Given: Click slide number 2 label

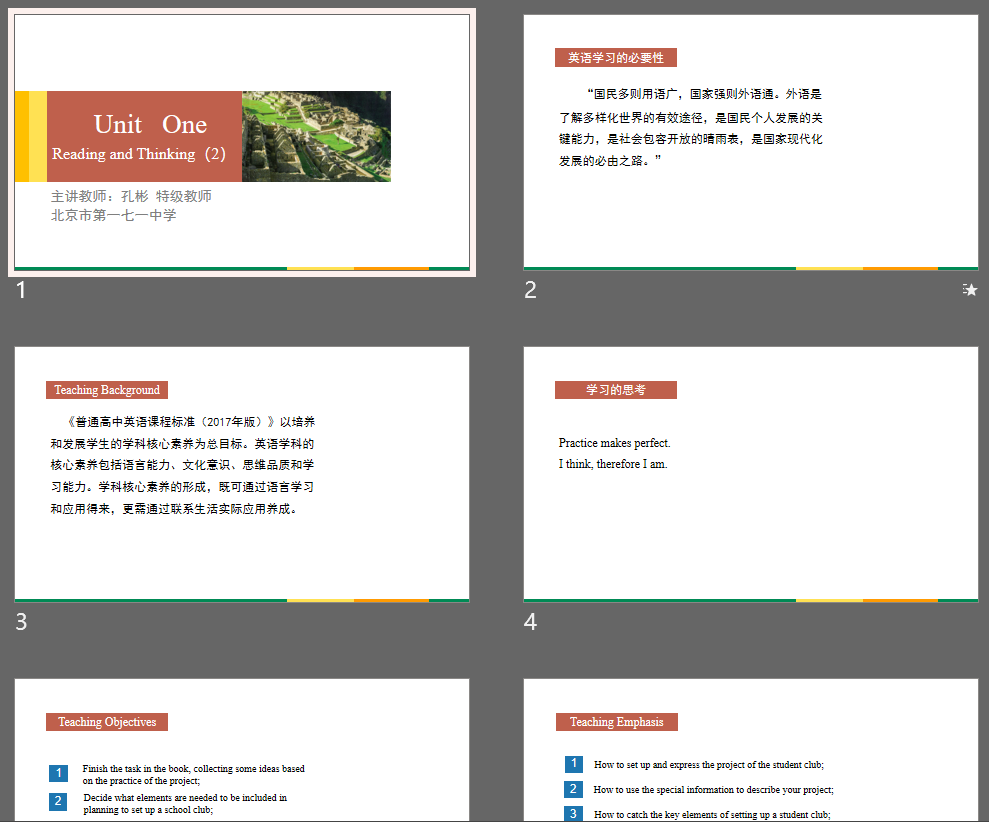Looking at the screenshot, I should tap(531, 291).
